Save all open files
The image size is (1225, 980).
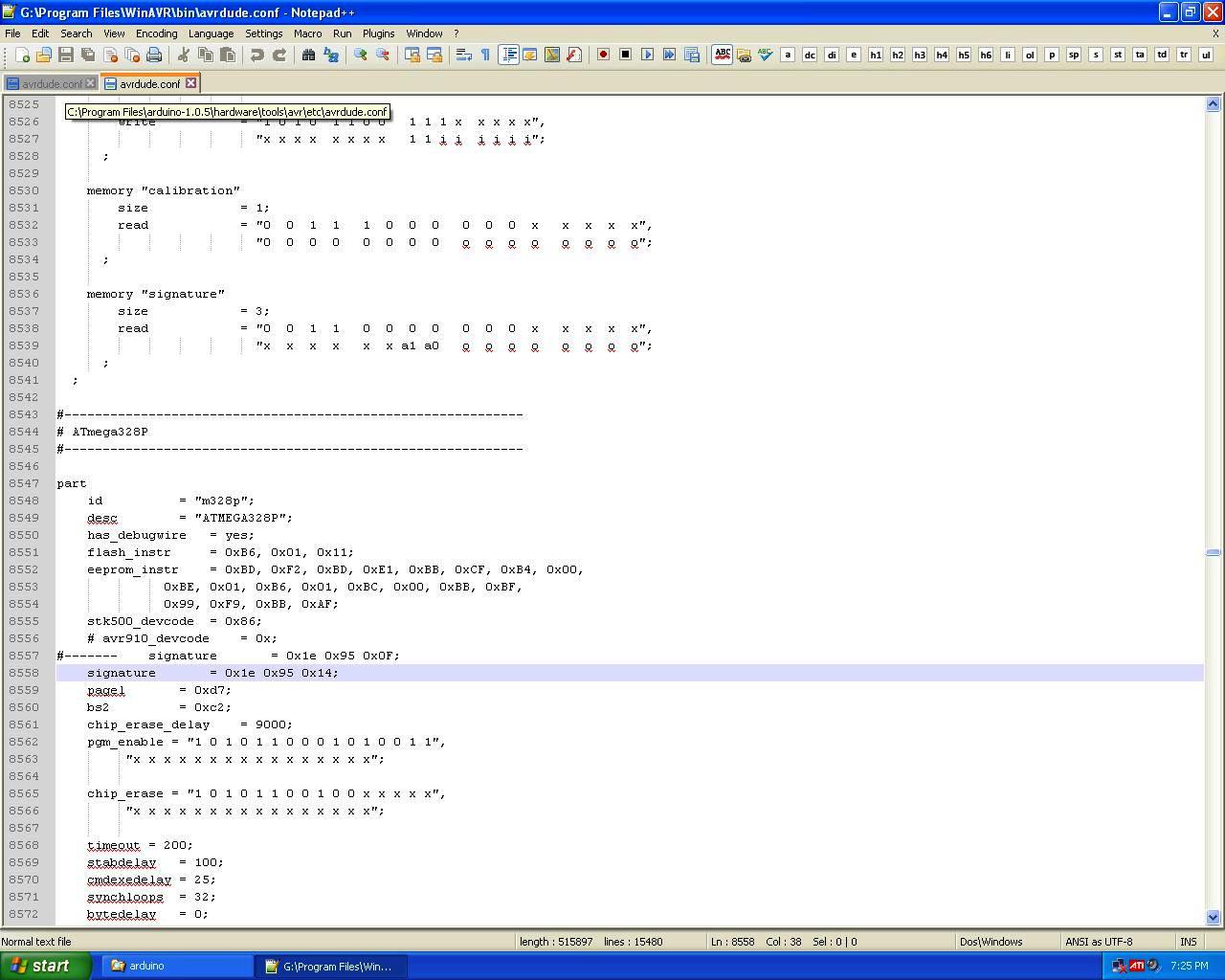(88, 55)
